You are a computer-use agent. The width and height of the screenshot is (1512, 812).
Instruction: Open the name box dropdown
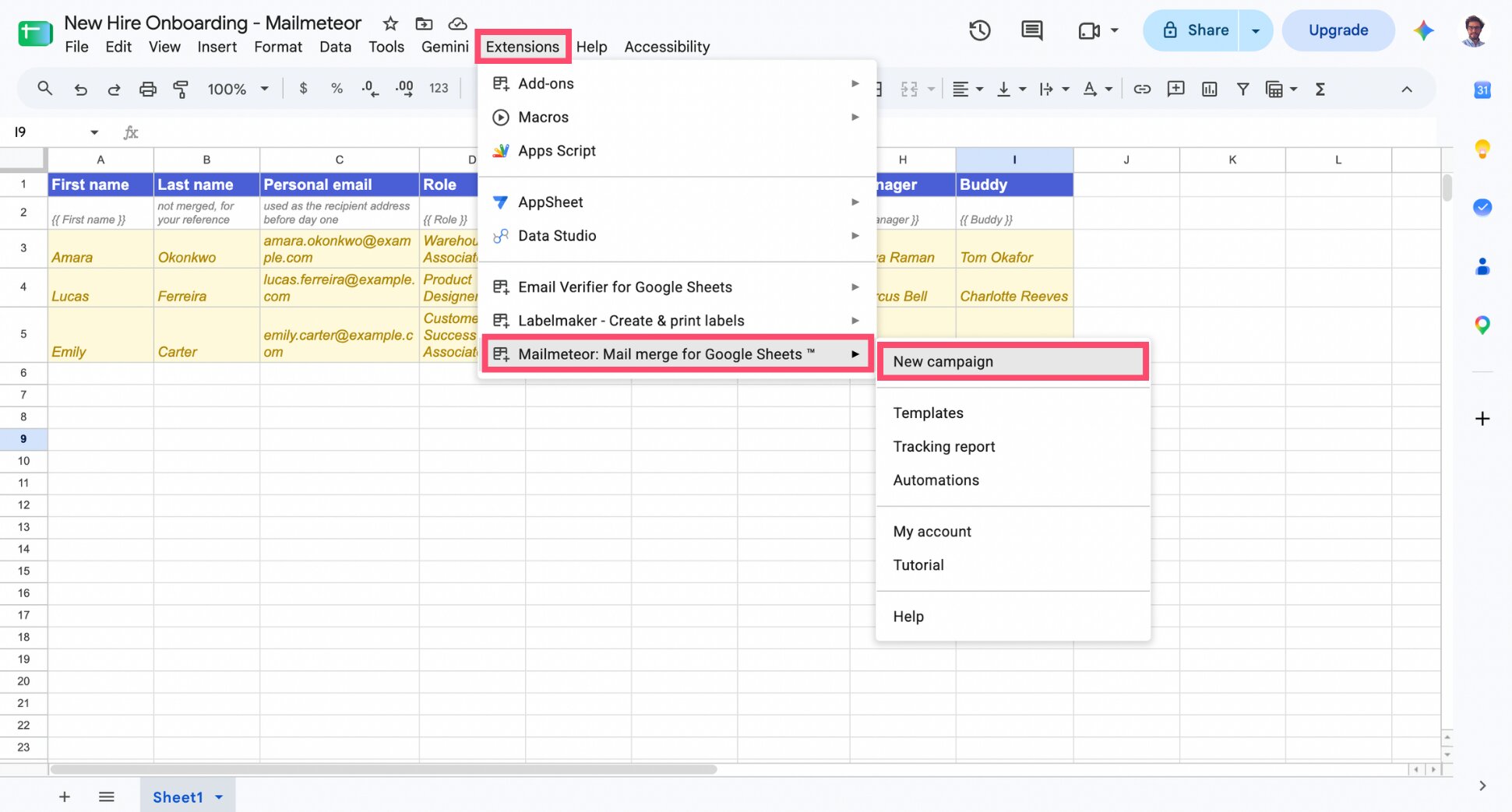click(94, 132)
